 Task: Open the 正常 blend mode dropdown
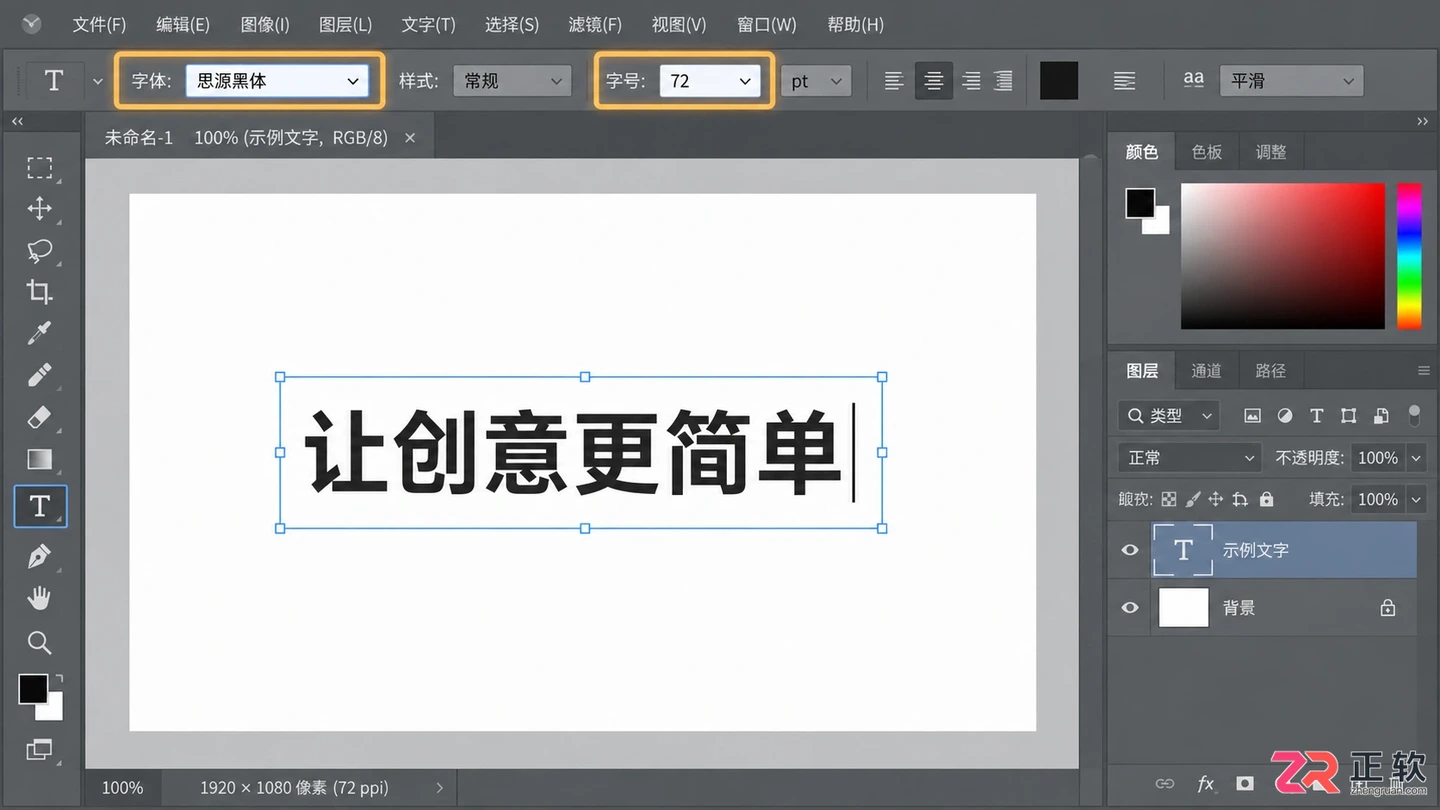coord(1189,457)
